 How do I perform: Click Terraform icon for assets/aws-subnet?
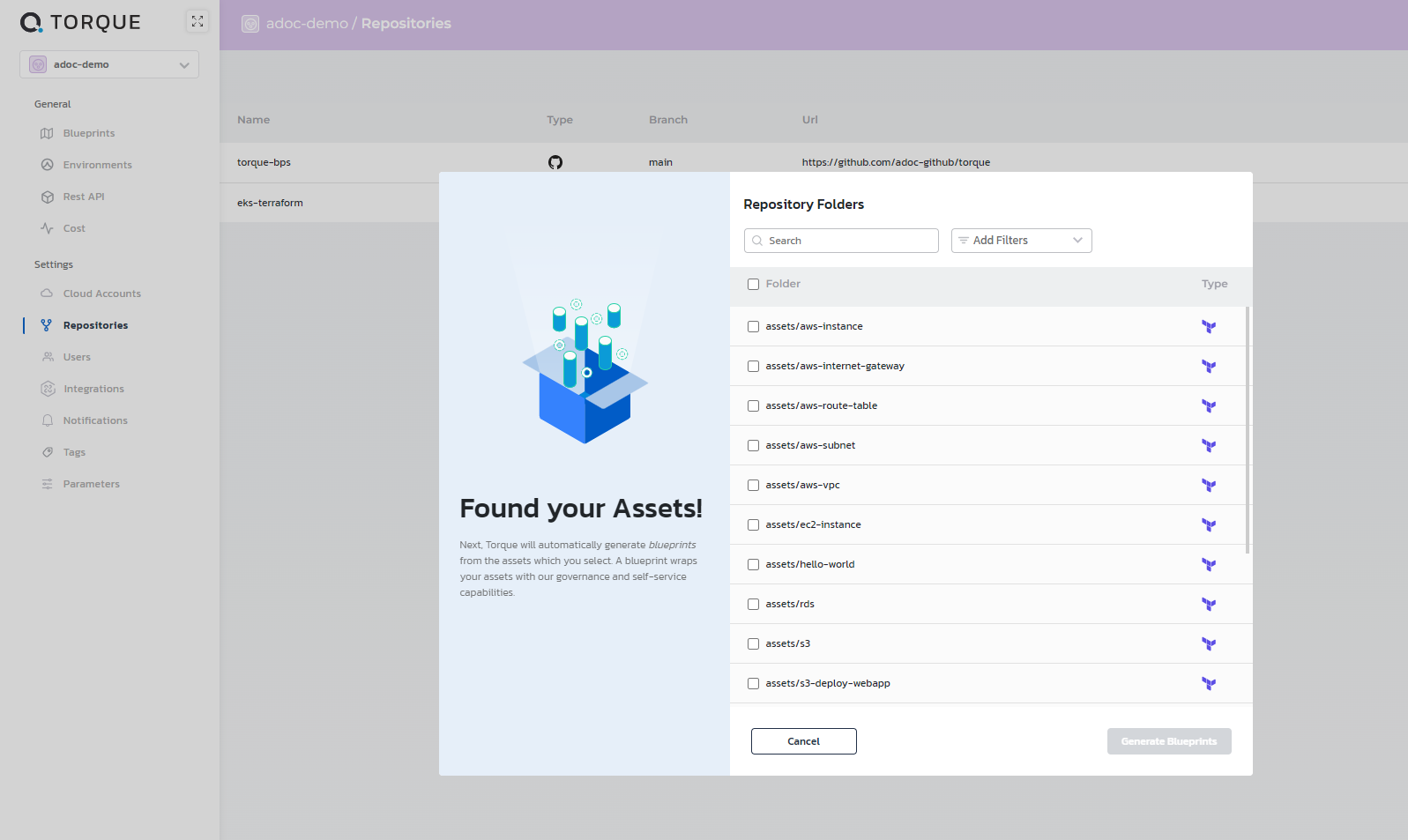[1209, 446]
